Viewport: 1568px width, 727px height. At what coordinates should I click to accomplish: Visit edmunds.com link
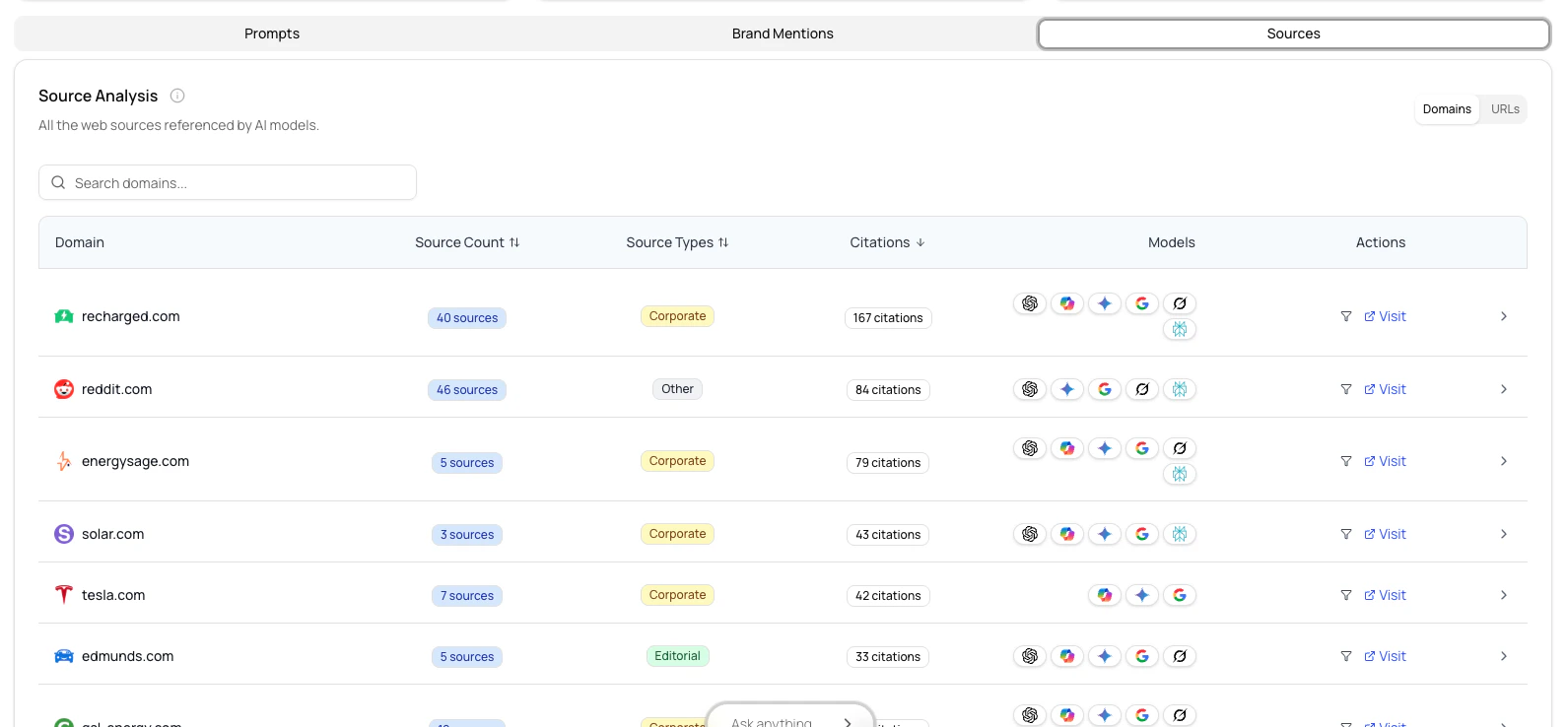(x=1385, y=656)
